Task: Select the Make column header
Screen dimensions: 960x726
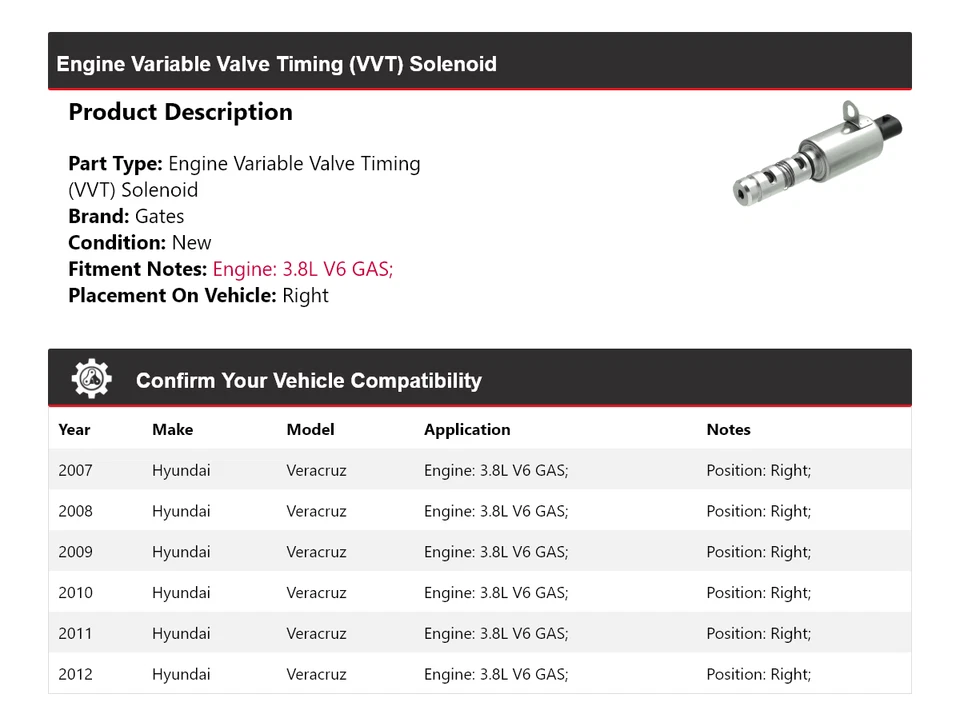Action: coord(173,430)
